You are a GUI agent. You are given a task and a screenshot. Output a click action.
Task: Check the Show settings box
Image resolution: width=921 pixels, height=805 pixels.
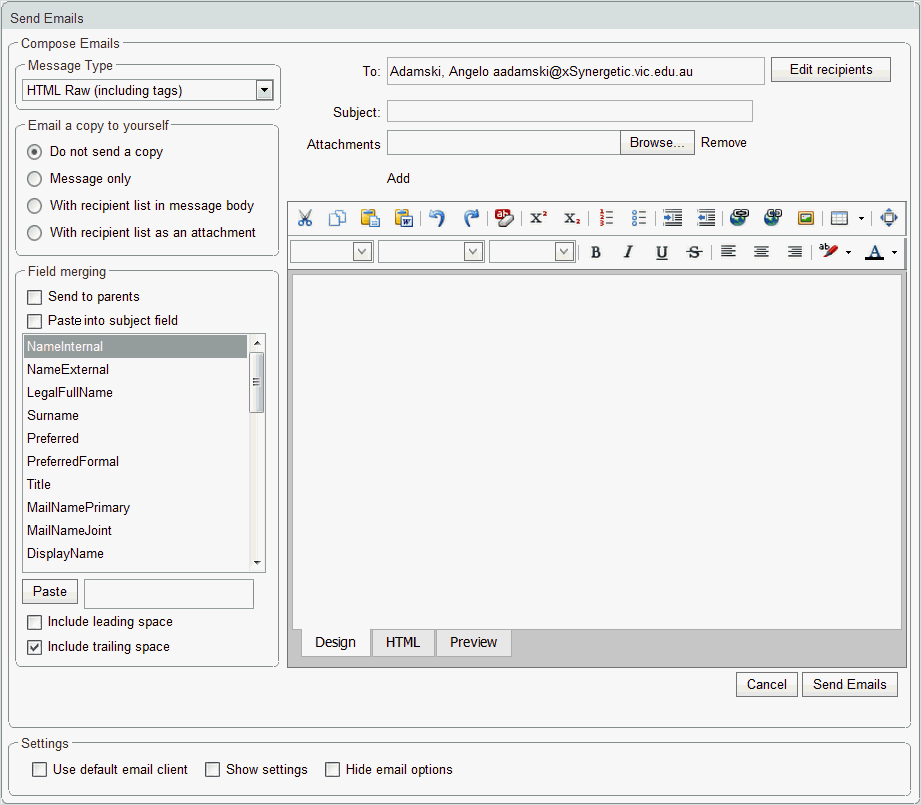(213, 770)
